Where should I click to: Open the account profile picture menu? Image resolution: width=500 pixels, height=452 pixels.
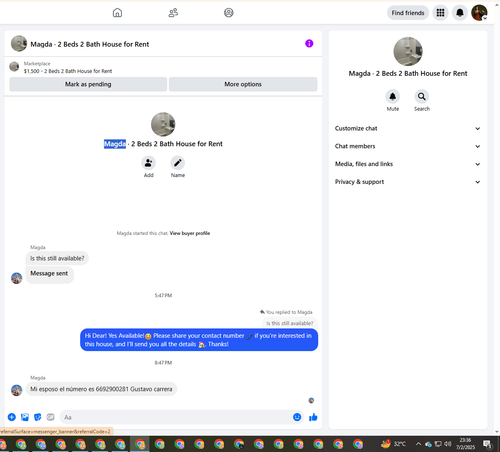[479, 13]
